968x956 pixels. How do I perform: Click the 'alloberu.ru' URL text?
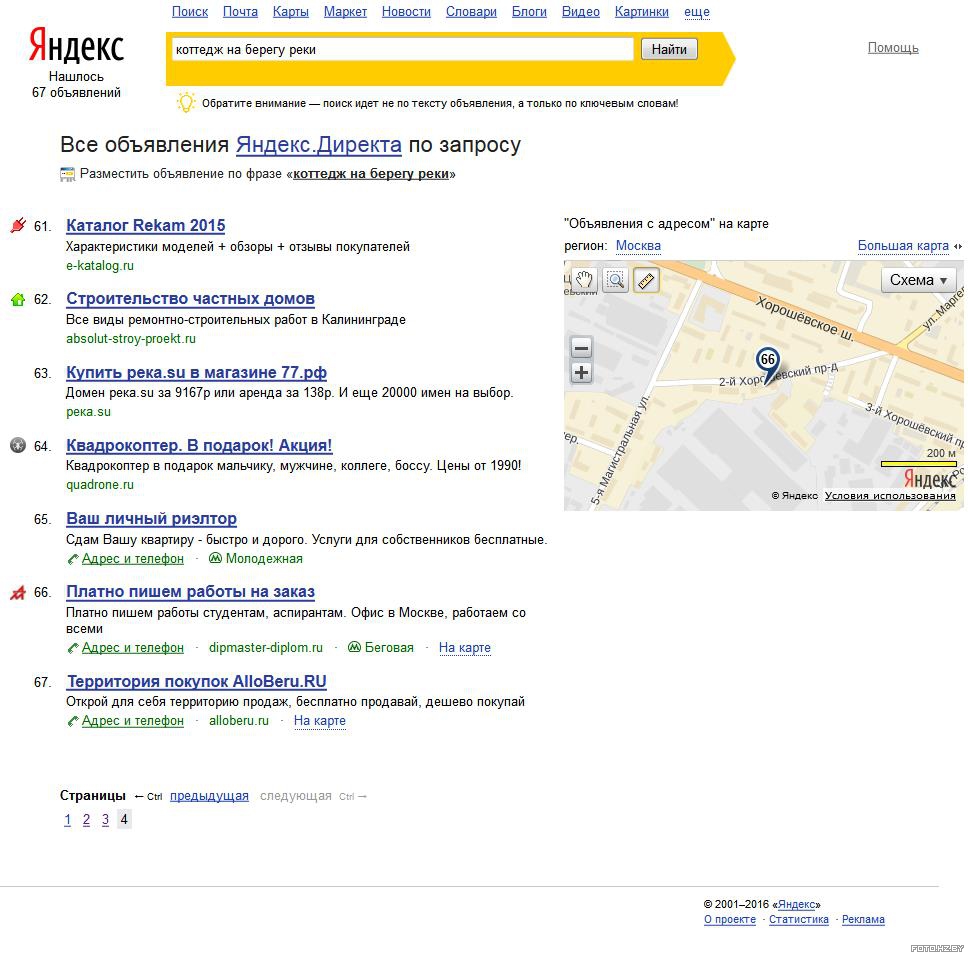[x=239, y=720]
